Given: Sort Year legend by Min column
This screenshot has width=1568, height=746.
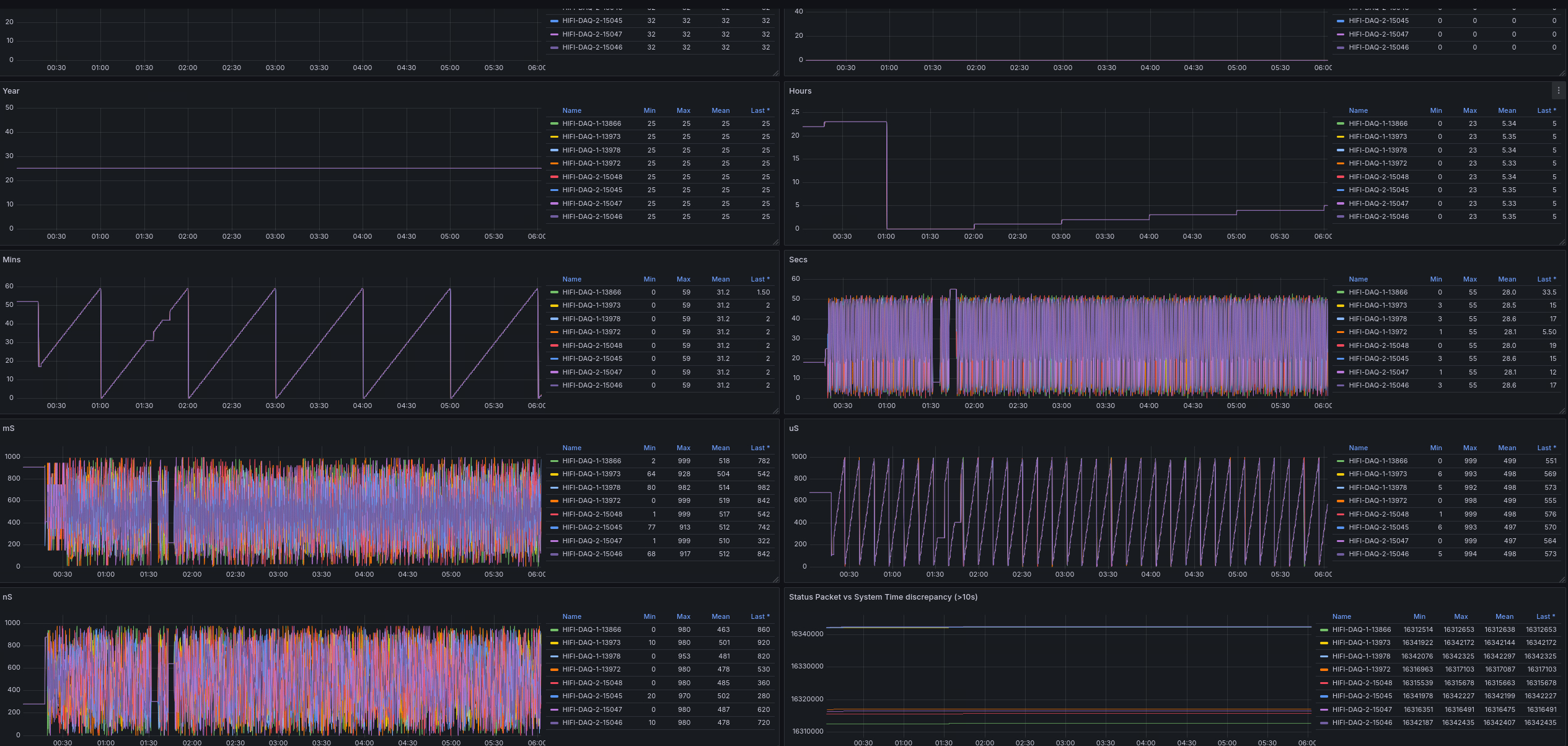Looking at the screenshot, I should [x=650, y=110].
